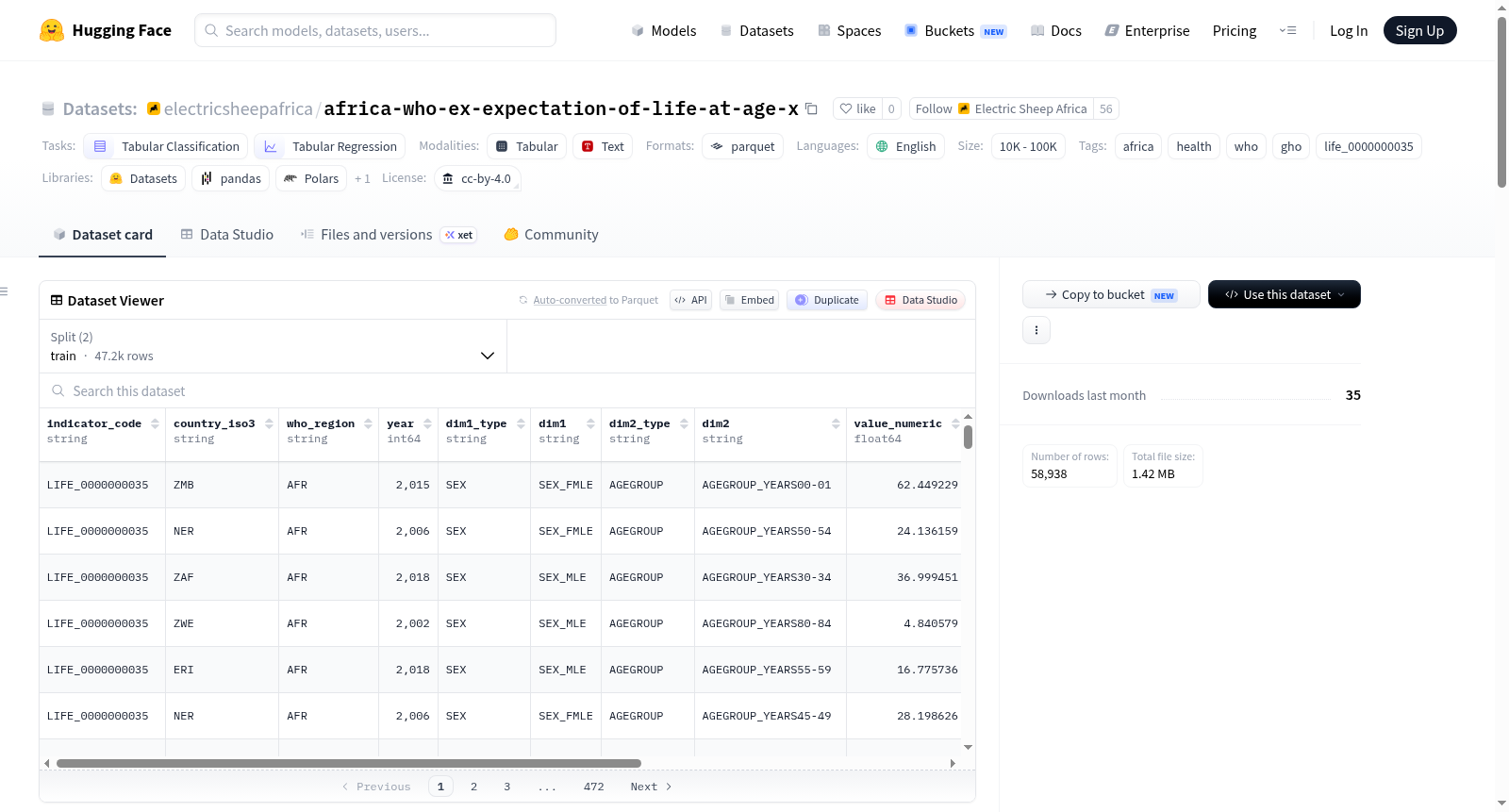The width and height of the screenshot is (1509, 812).
Task: Follow Electric Sheep Africa
Action: (1001, 108)
